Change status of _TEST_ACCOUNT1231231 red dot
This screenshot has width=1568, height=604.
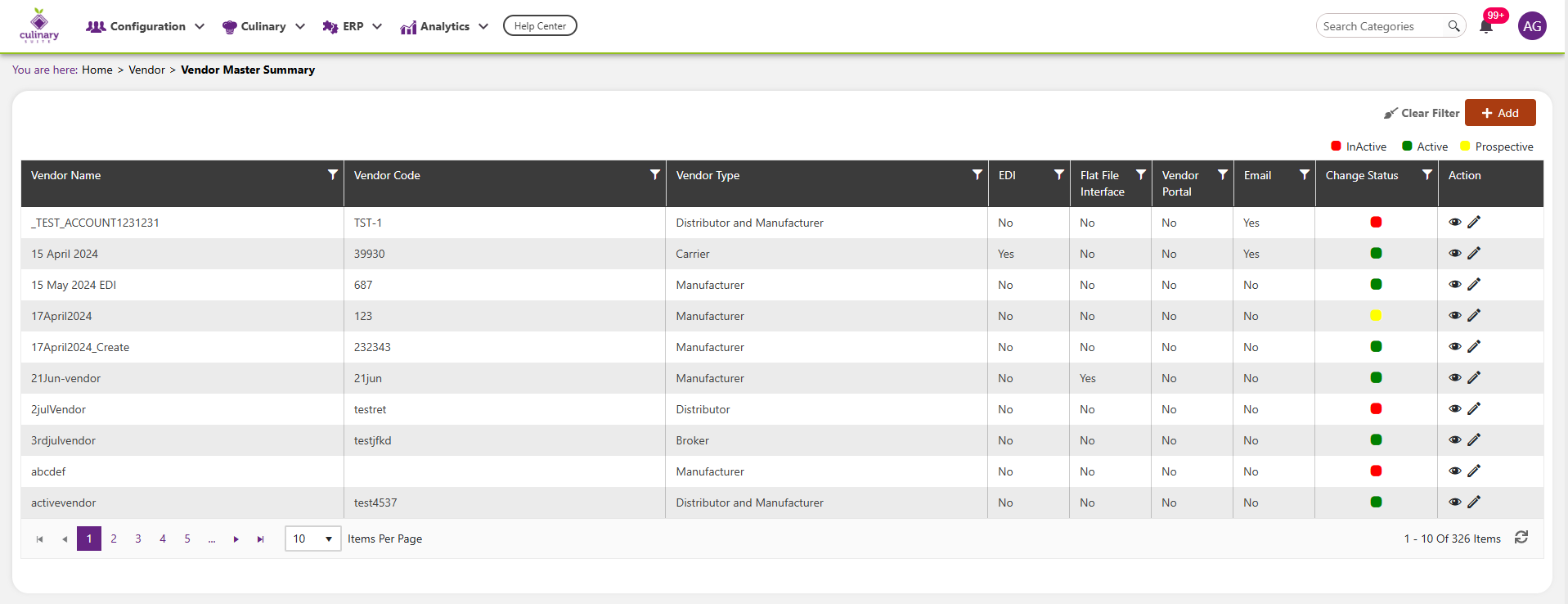pos(1376,222)
